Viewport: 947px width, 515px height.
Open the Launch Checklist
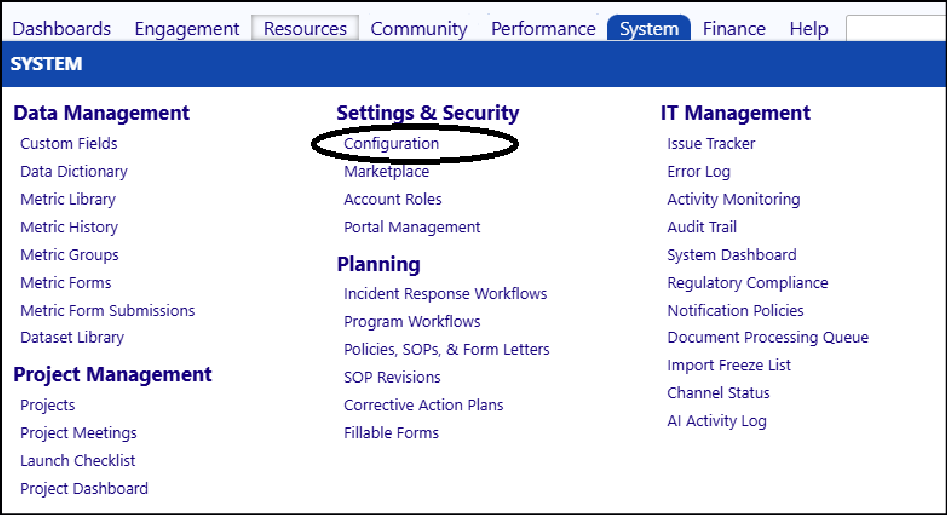click(77, 461)
